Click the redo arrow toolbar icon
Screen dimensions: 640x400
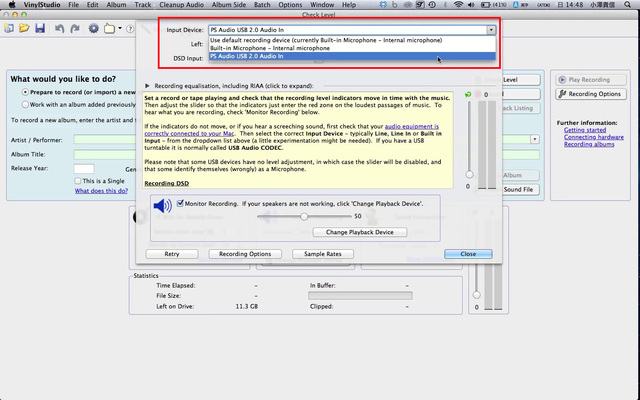point(75,29)
